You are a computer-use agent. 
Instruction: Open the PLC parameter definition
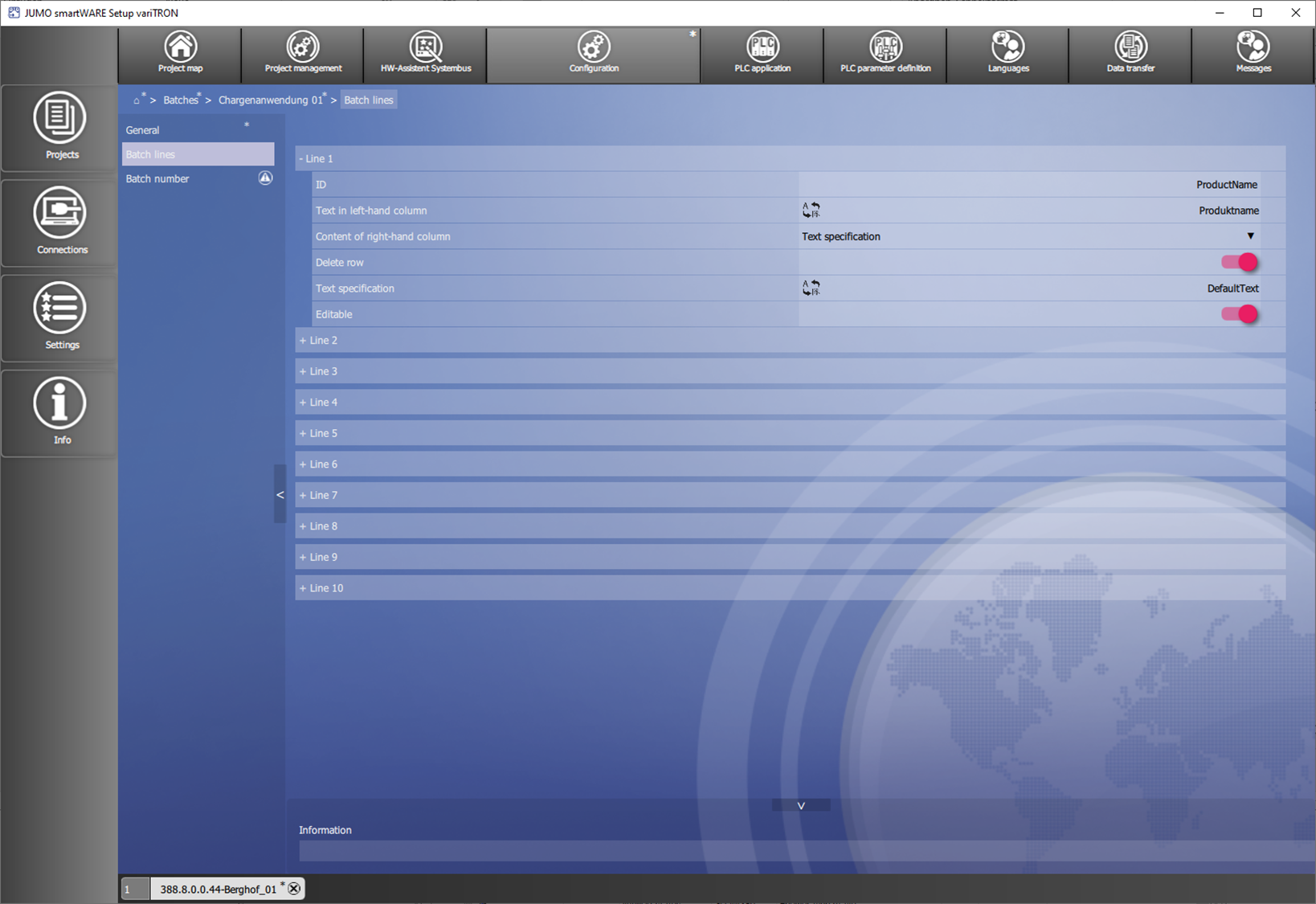(x=885, y=54)
